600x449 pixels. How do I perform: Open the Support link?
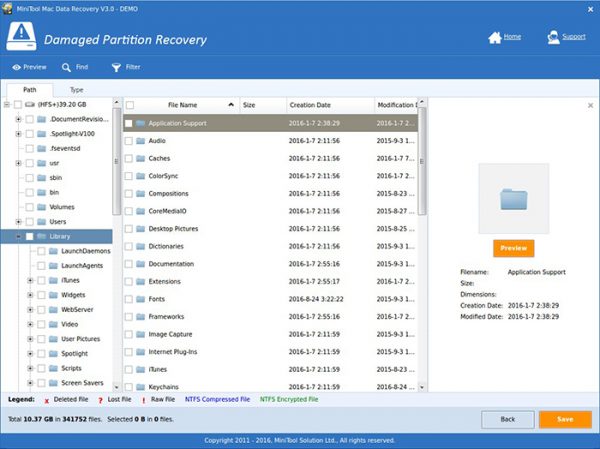tap(574, 37)
